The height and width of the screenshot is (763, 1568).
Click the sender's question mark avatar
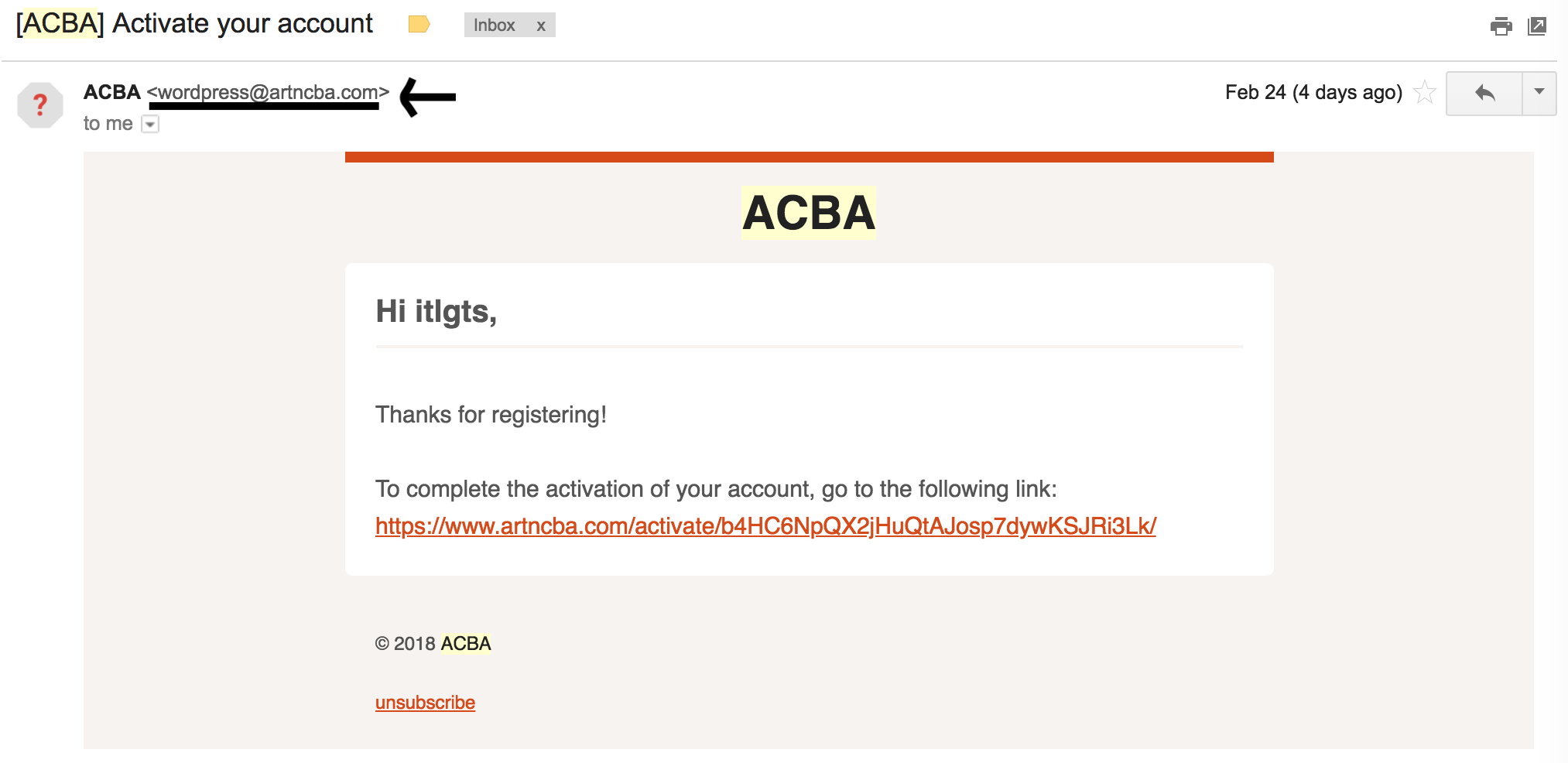pyautogui.click(x=40, y=104)
